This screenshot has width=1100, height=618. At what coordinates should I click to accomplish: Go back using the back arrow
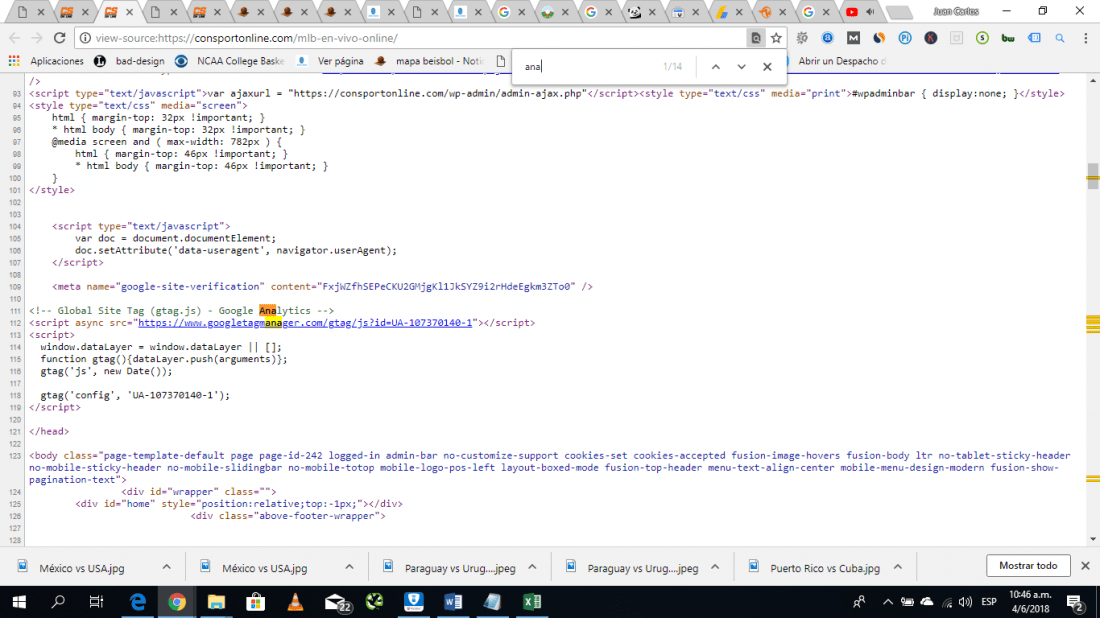15,38
